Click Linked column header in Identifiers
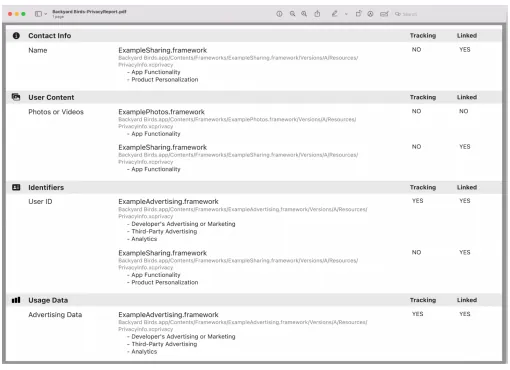This screenshot has height=370, width=510. [467, 187]
